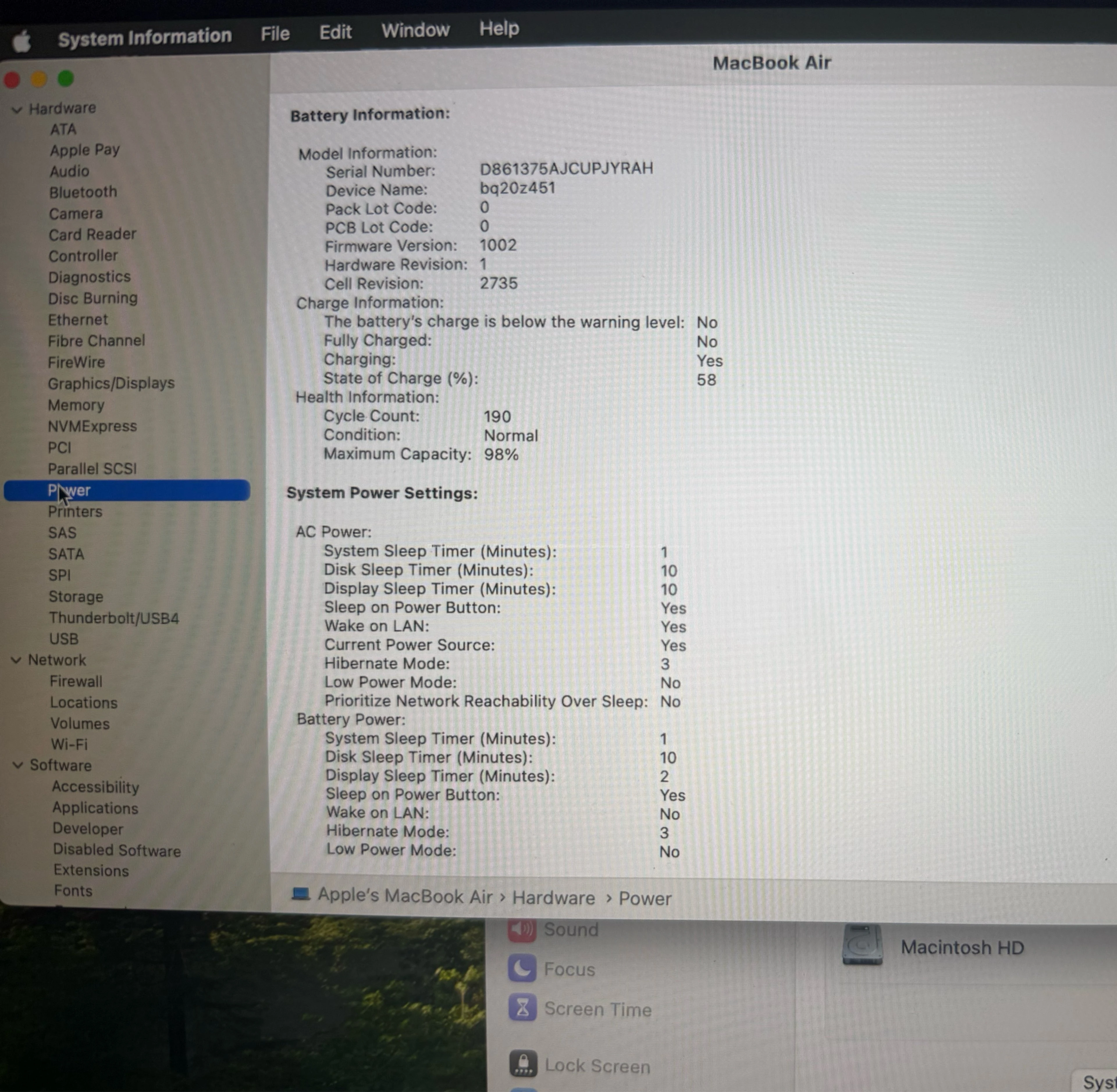Open the Help menu
1117x1092 pixels.
point(499,28)
